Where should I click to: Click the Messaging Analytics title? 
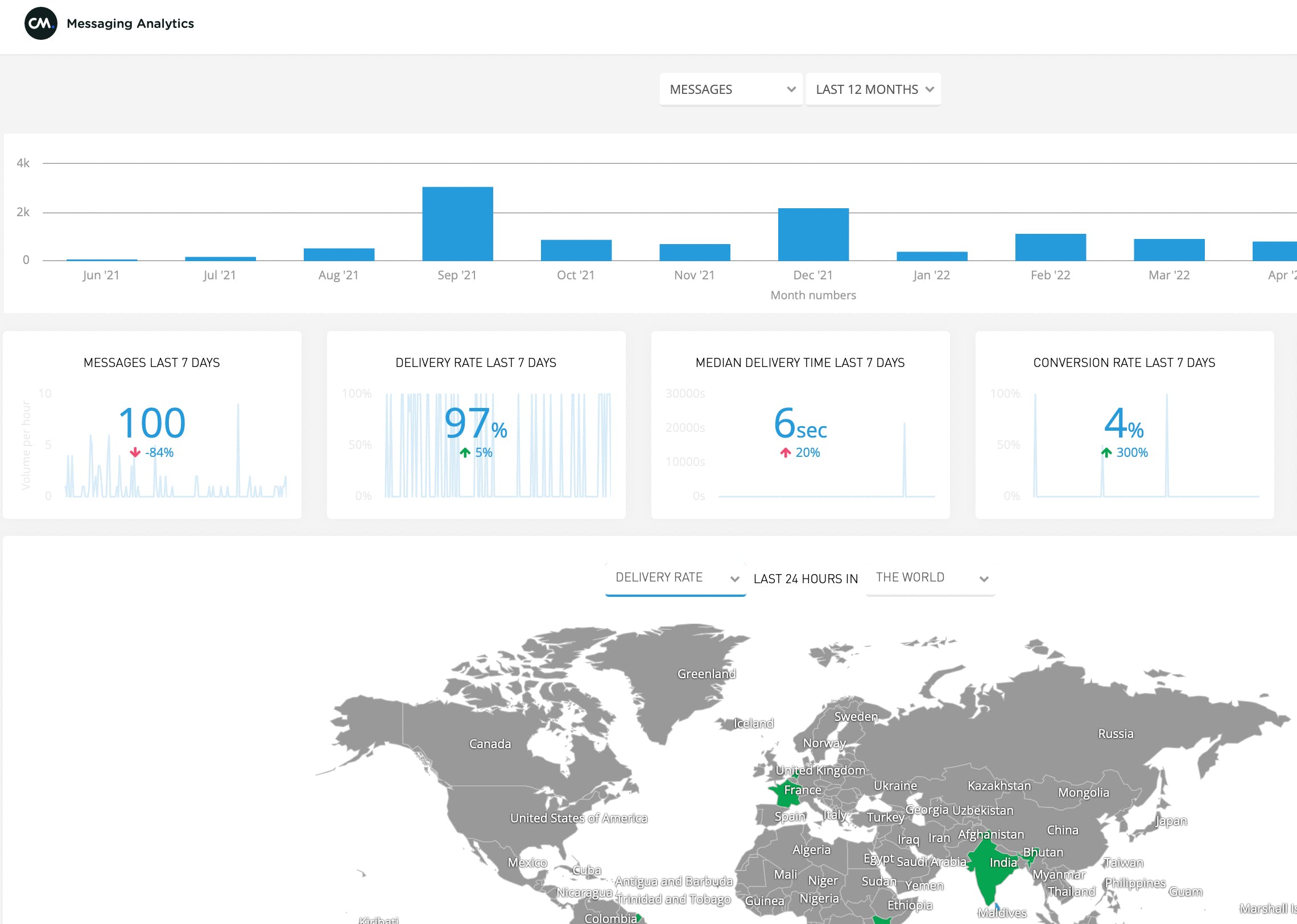(x=130, y=24)
